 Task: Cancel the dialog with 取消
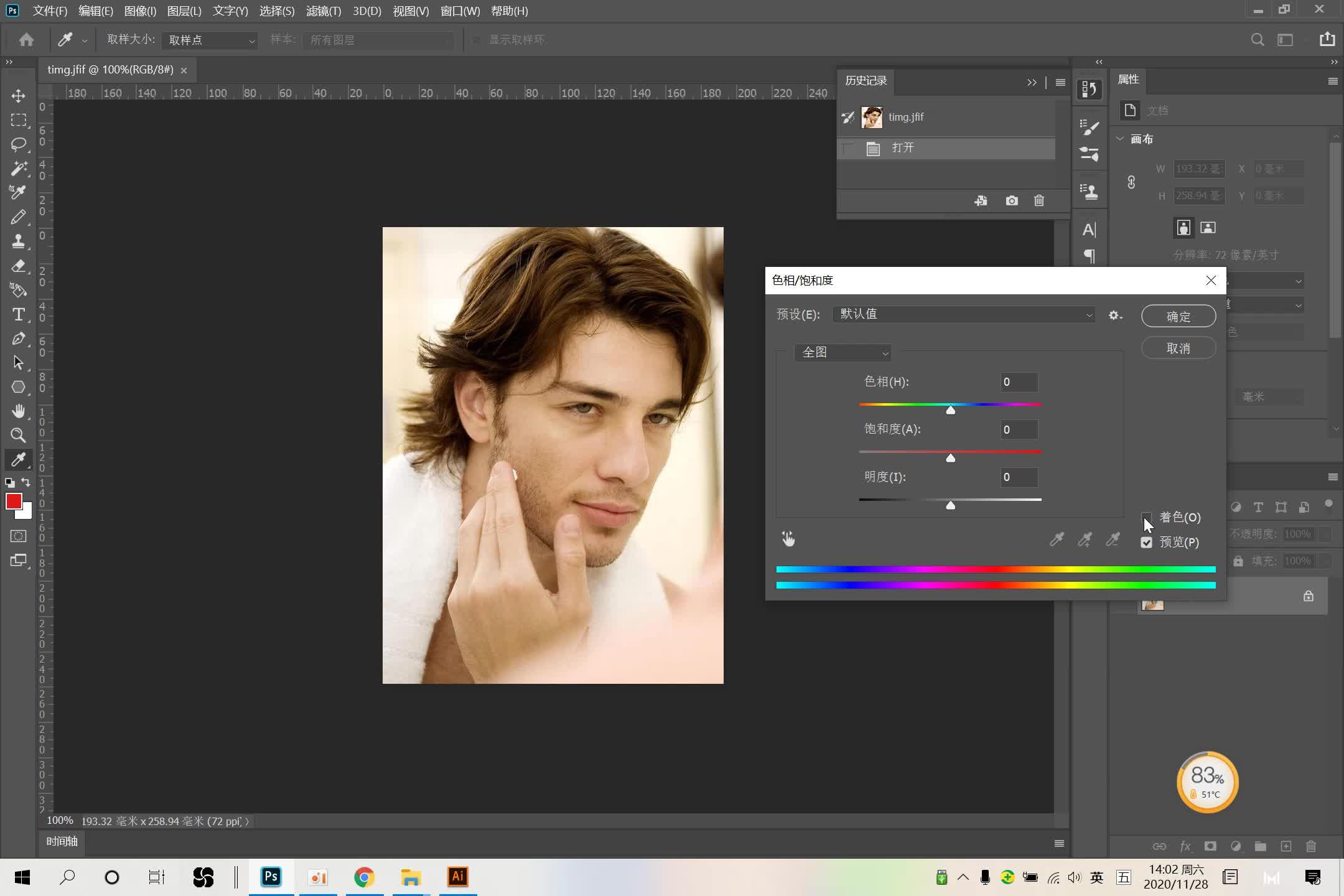[1178, 347]
